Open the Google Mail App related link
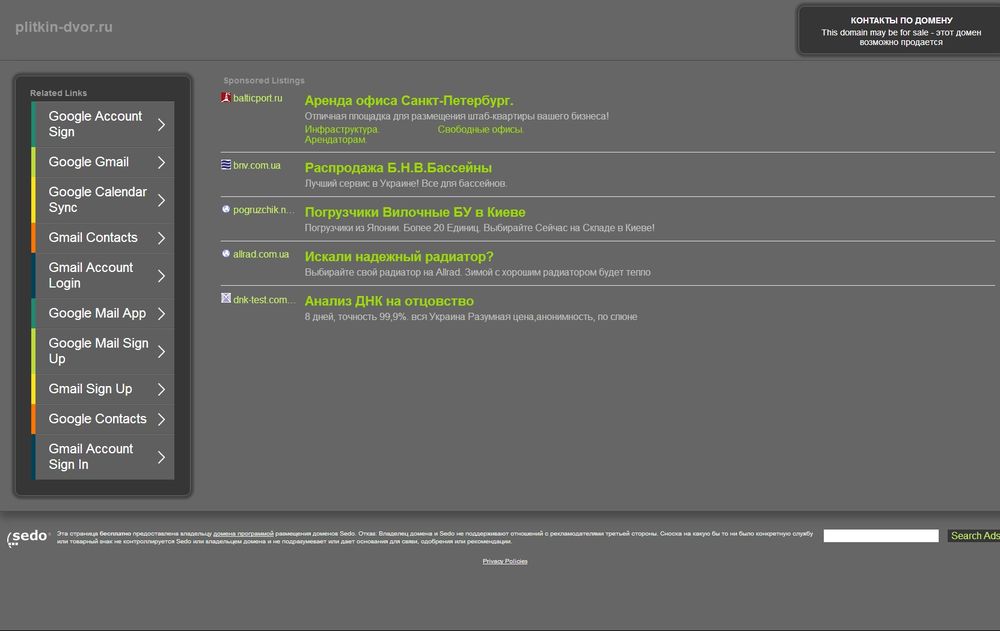Viewport: 1000px width, 631px height. pos(103,313)
